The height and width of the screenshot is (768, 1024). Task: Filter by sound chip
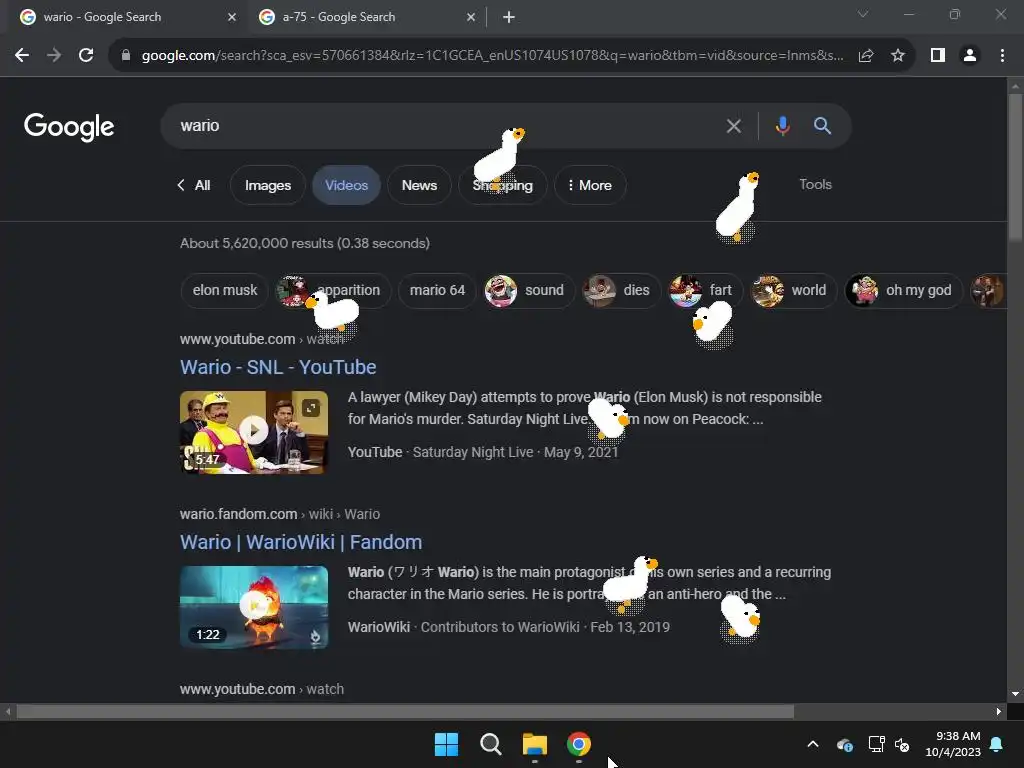[x=528, y=290]
